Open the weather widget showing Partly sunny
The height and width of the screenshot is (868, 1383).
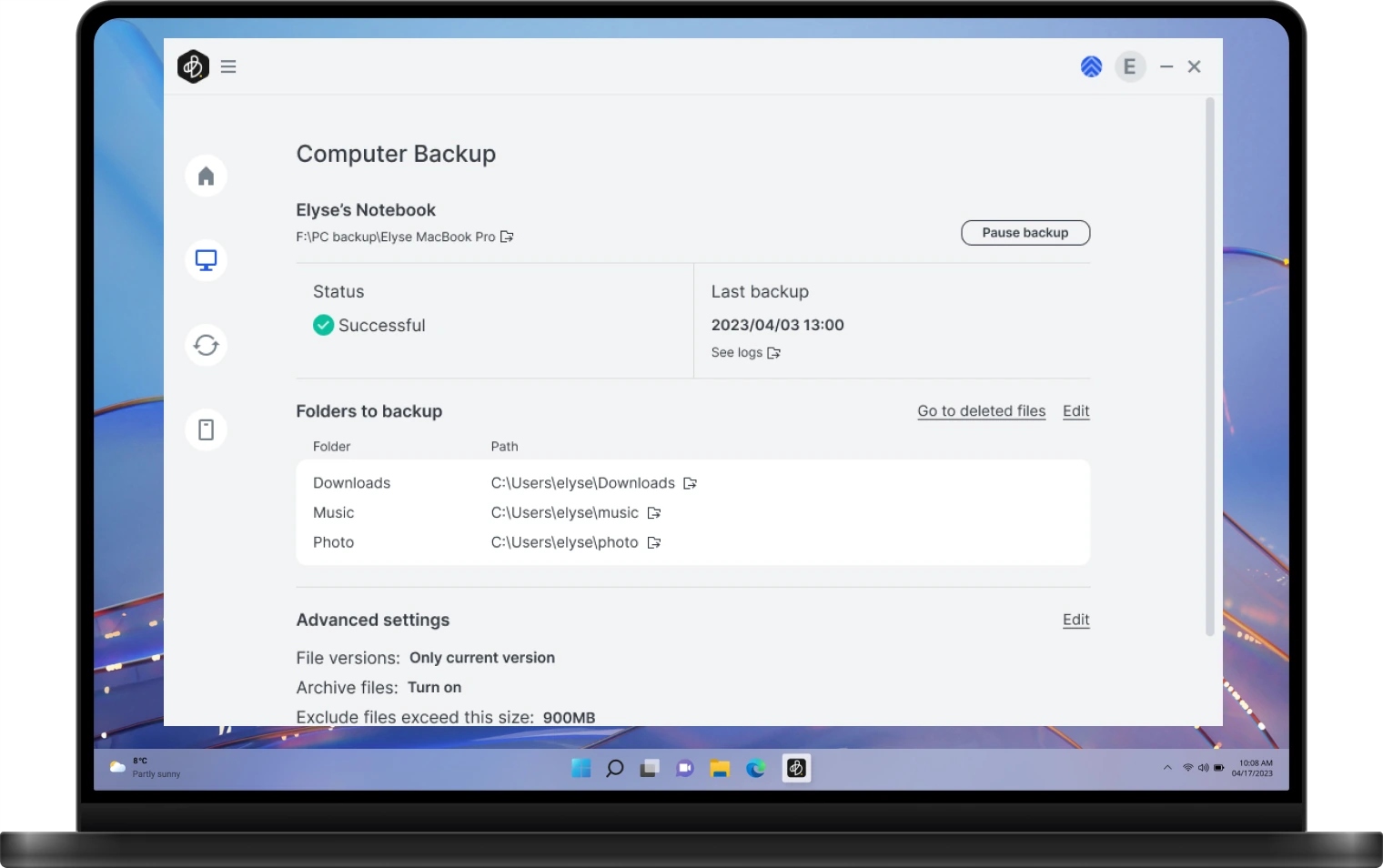(x=146, y=767)
